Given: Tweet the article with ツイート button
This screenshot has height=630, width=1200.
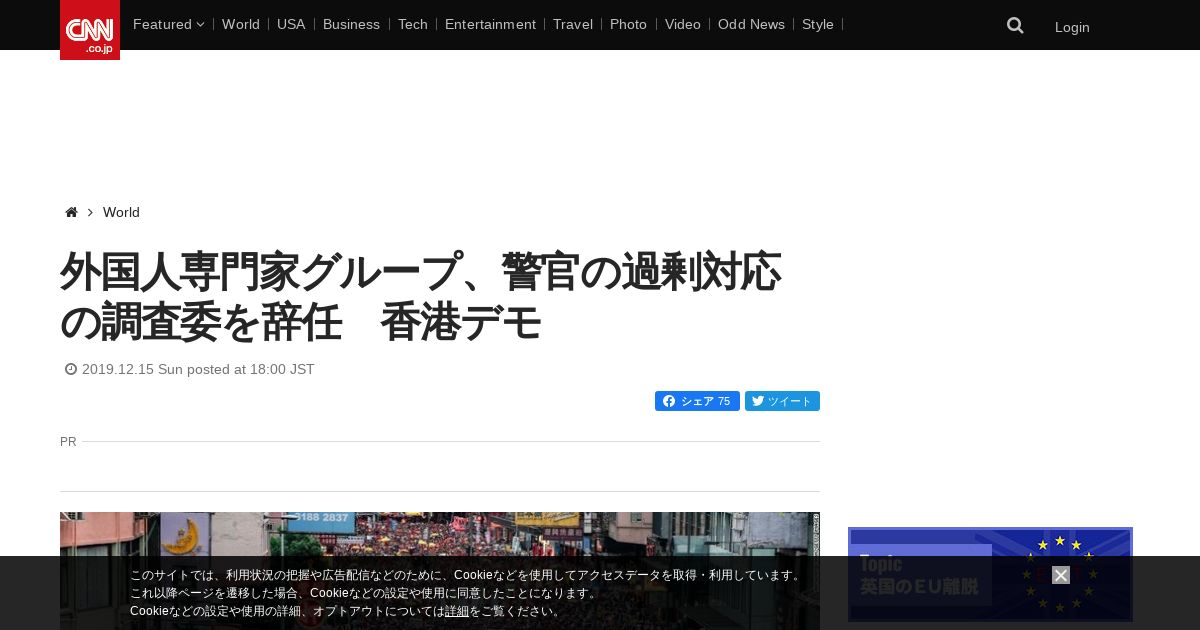Looking at the screenshot, I should point(782,401).
